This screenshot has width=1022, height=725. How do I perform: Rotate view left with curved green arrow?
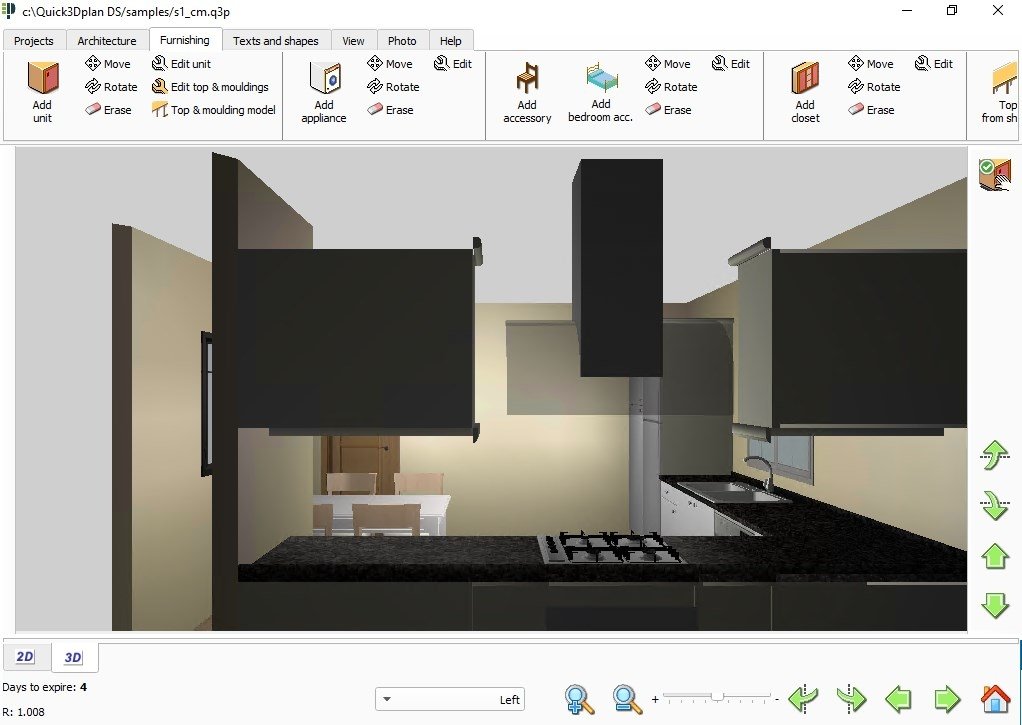pos(803,699)
